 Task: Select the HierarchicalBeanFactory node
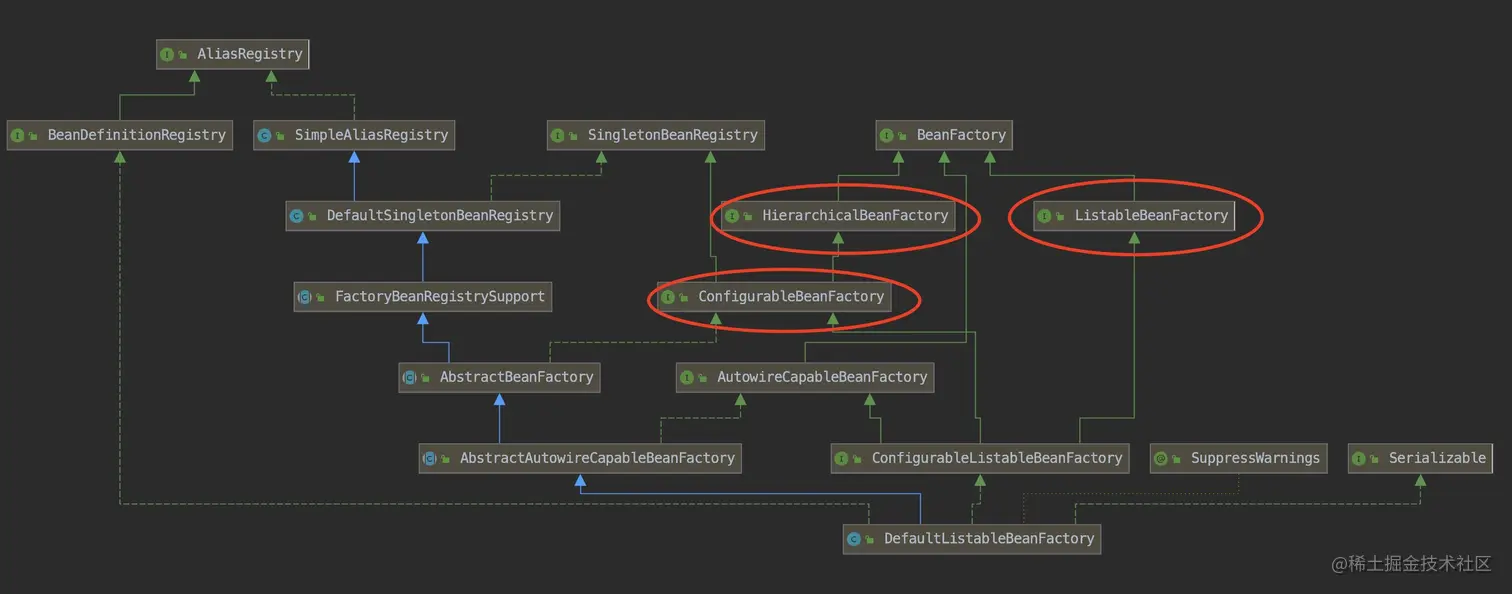pos(838,216)
